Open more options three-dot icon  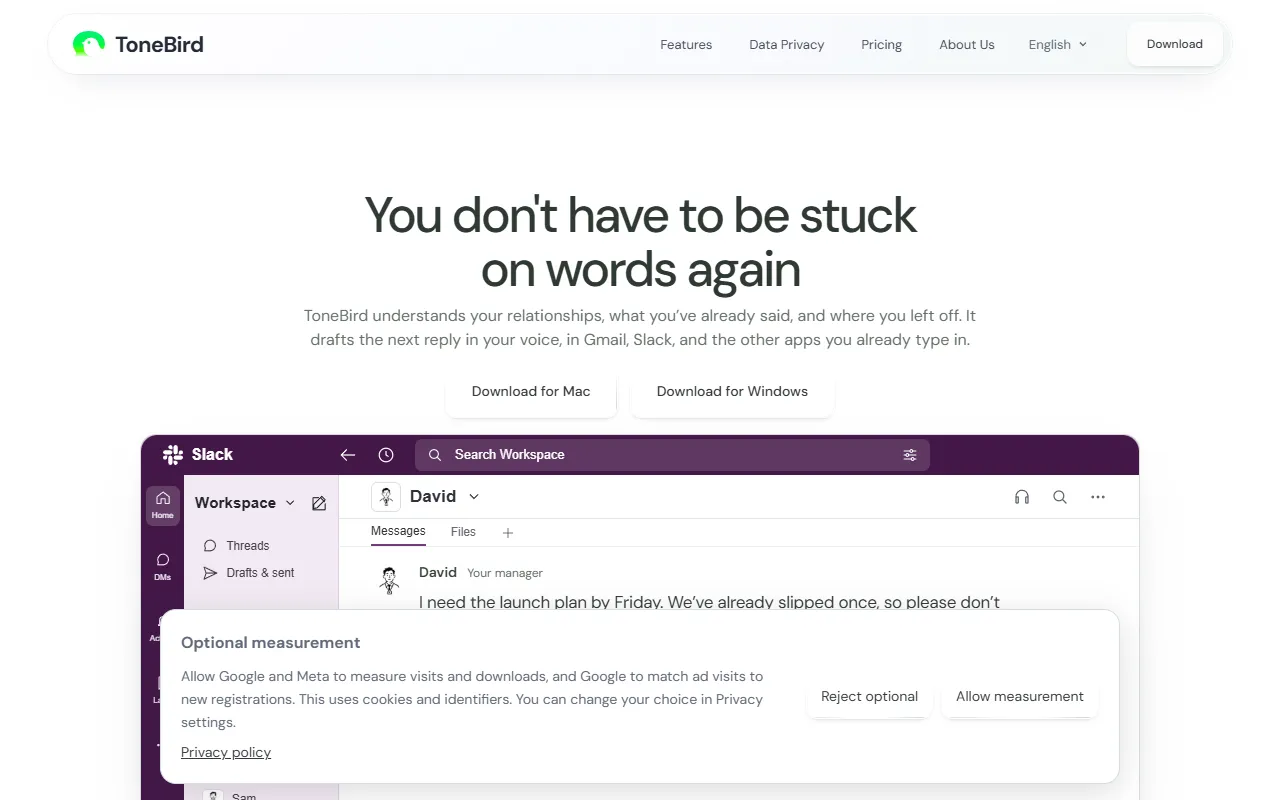pos(1098,497)
